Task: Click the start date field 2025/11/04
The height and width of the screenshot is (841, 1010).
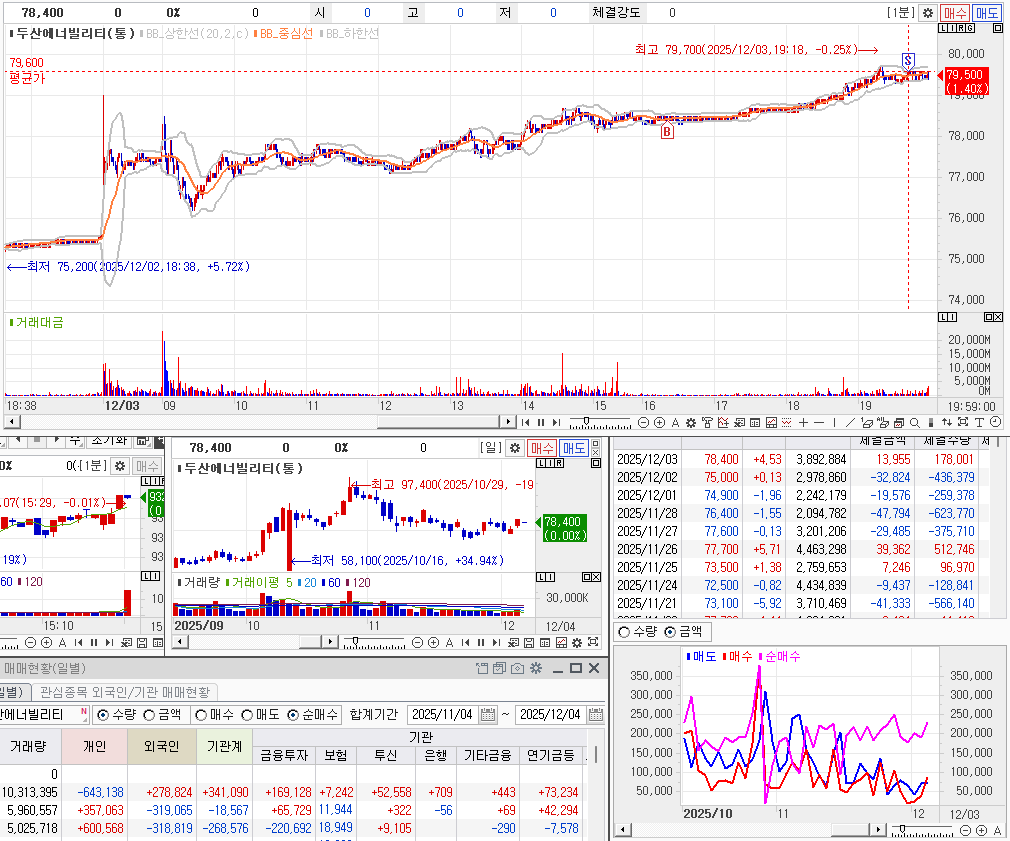Action: (443, 715)
